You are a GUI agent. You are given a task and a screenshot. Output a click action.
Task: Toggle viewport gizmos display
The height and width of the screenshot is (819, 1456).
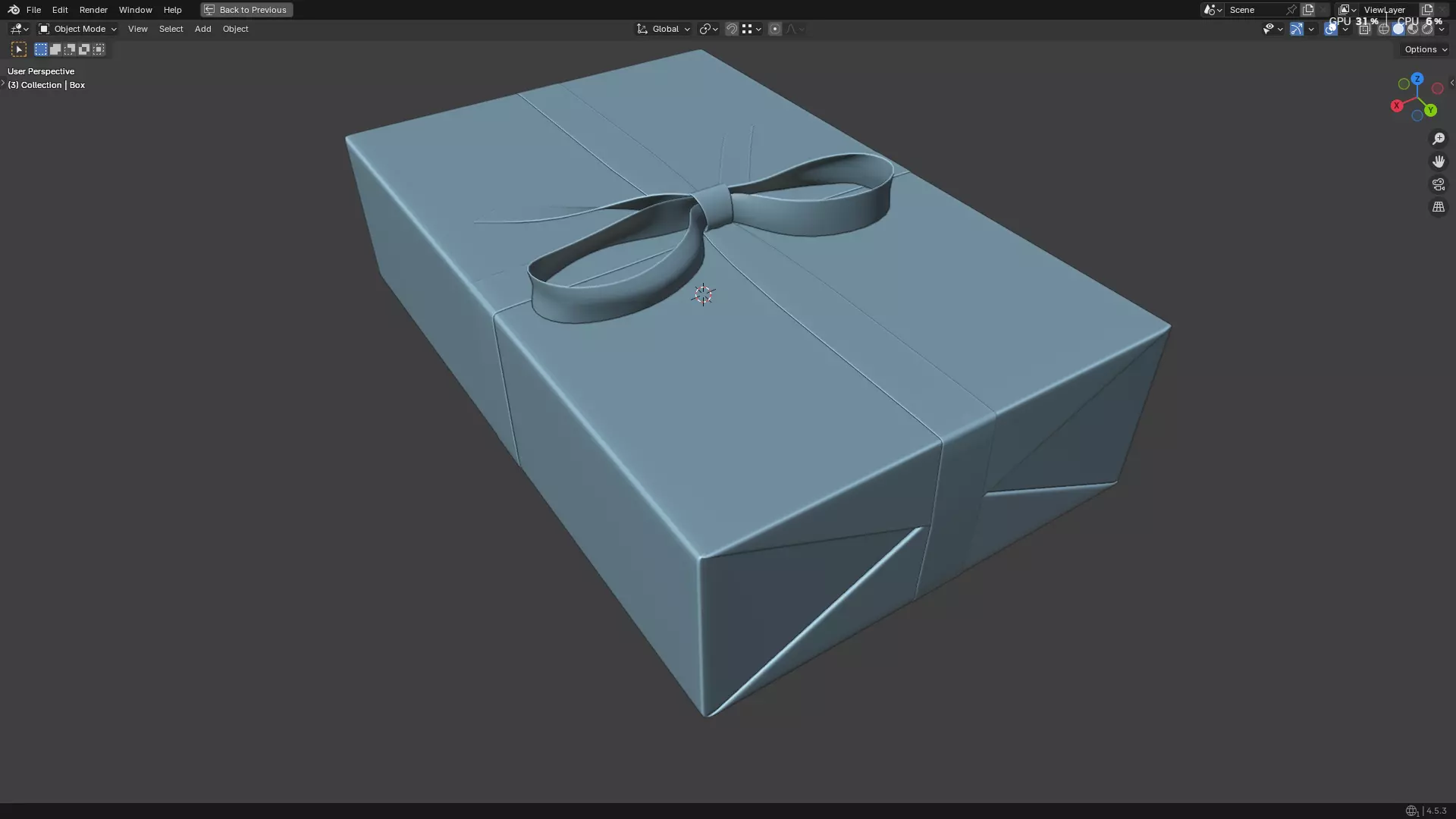(x=1297, y=29)
